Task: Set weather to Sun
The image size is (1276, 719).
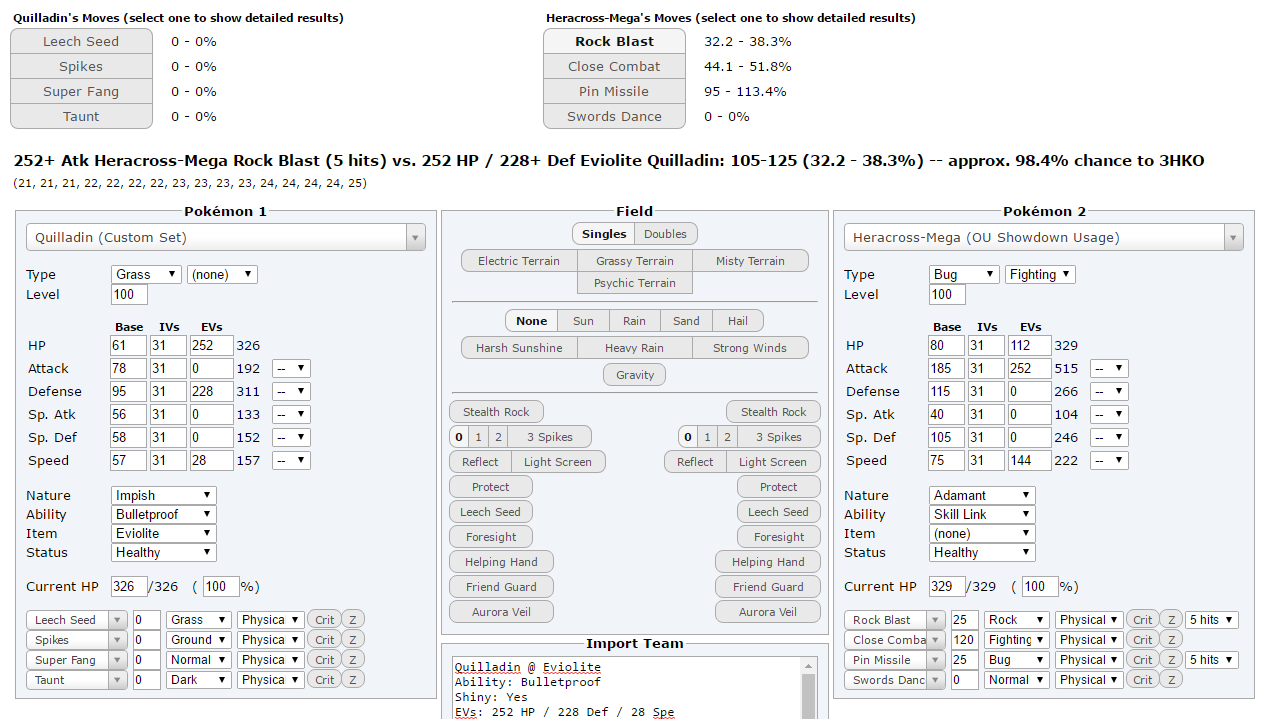Action: 583,321
